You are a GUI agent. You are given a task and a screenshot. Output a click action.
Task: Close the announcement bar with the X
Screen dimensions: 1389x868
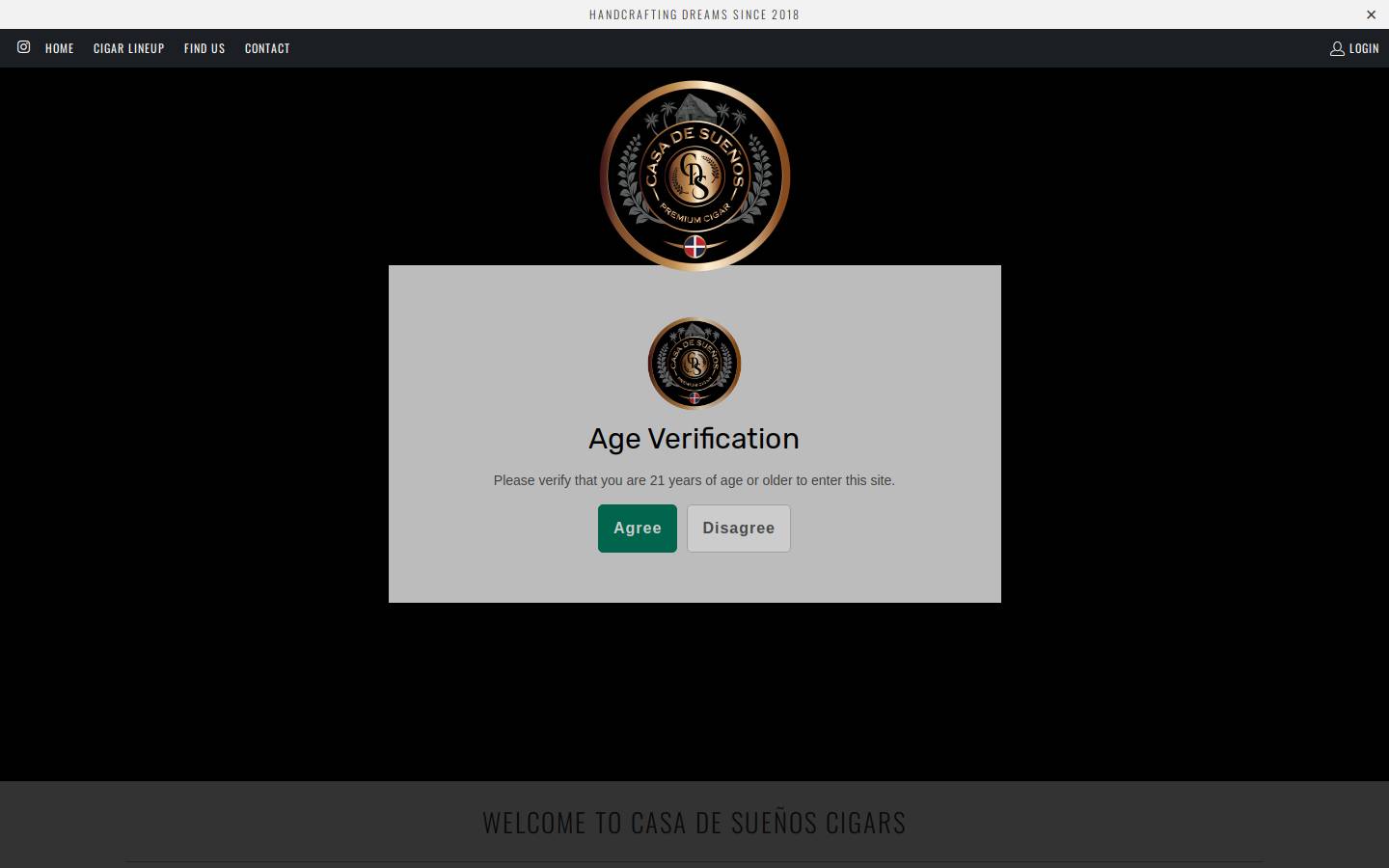tap(1371, 14)
